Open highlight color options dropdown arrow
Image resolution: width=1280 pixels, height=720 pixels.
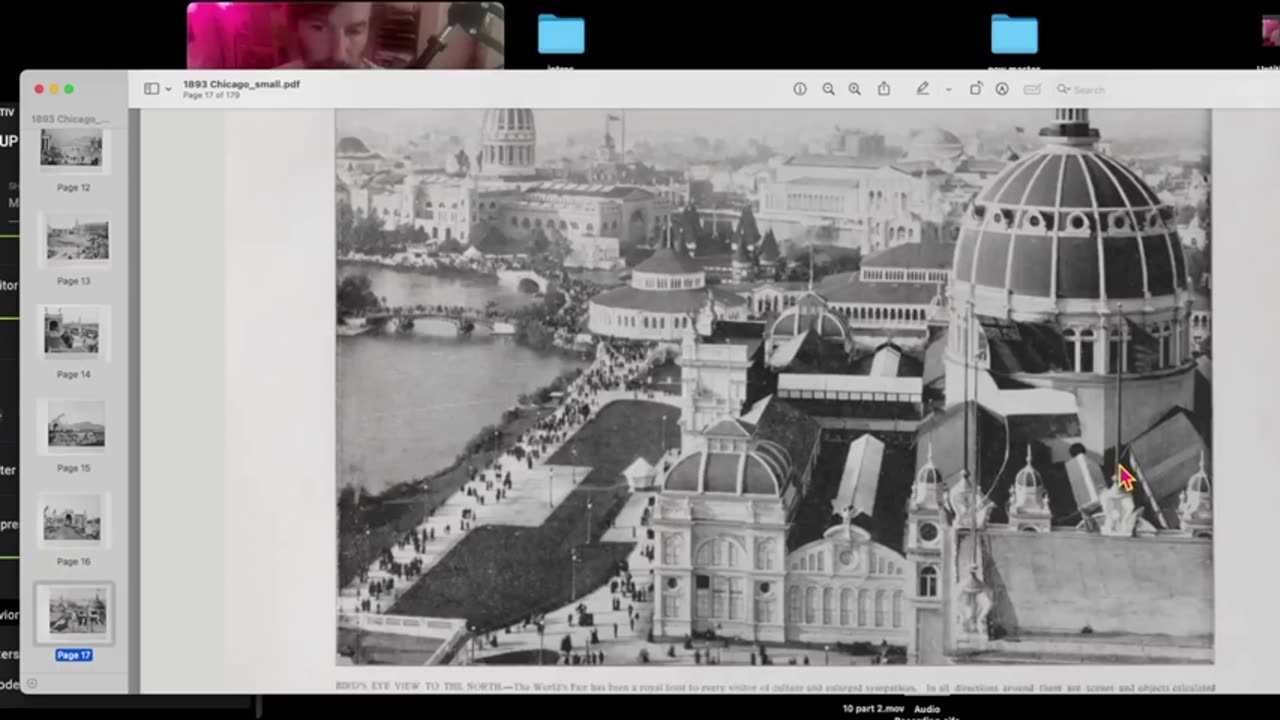coord(948,89)
